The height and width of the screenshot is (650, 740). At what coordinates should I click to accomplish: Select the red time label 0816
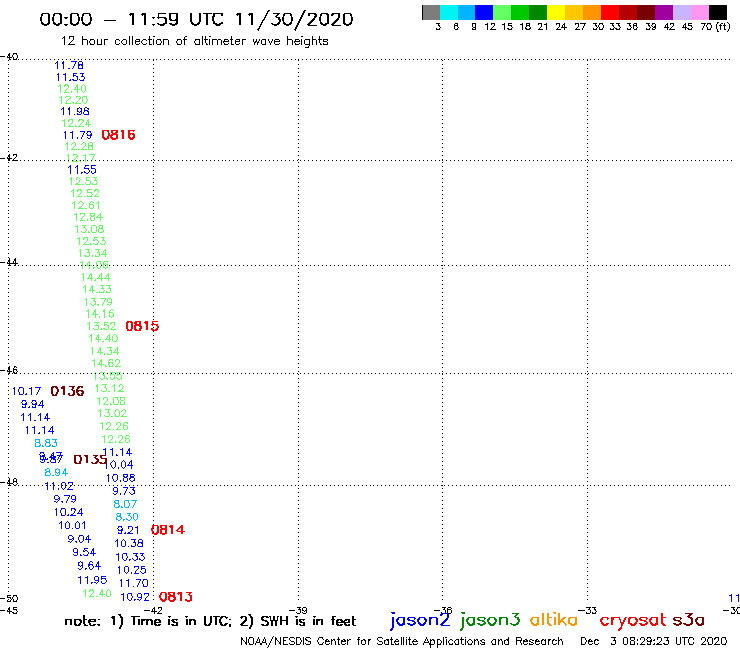click(118, 135)
